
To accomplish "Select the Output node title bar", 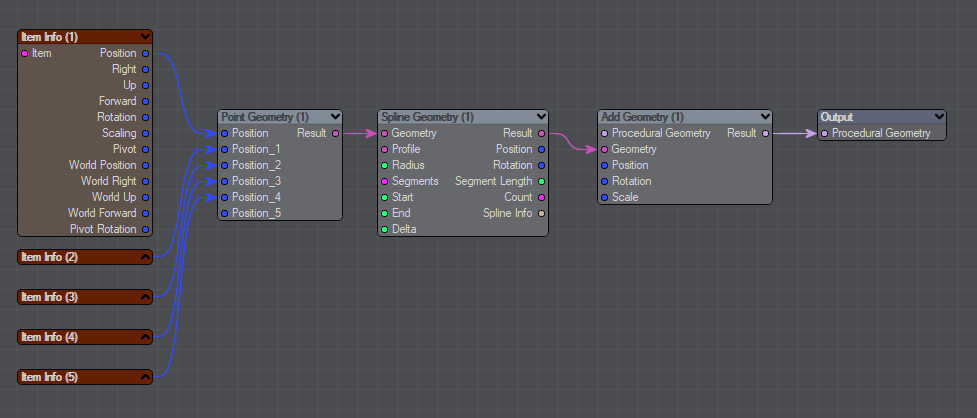I will [870, 117].
